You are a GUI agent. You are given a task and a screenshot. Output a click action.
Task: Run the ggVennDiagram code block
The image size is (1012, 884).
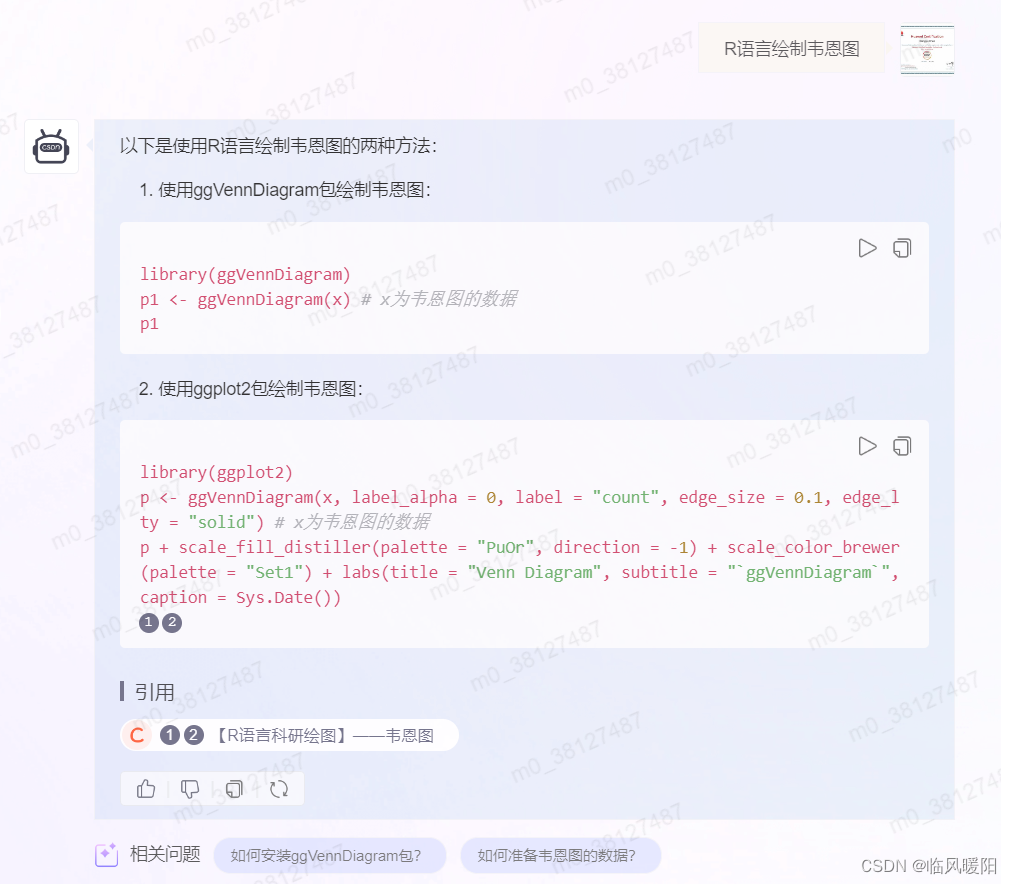tap(866, 248)
